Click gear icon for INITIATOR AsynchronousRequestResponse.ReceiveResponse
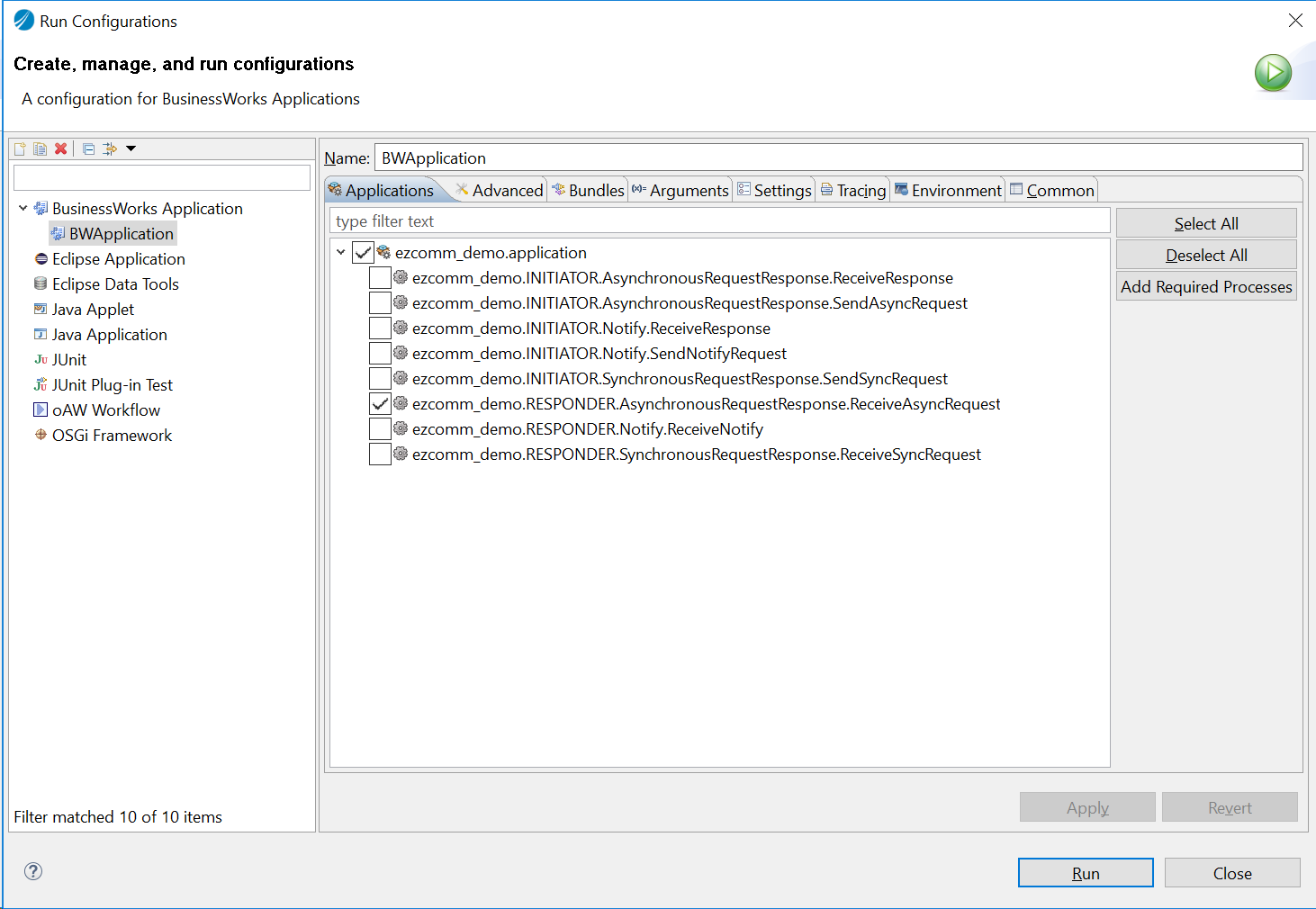Screen dimensions: 1316x909 click(x=401, y=278)
